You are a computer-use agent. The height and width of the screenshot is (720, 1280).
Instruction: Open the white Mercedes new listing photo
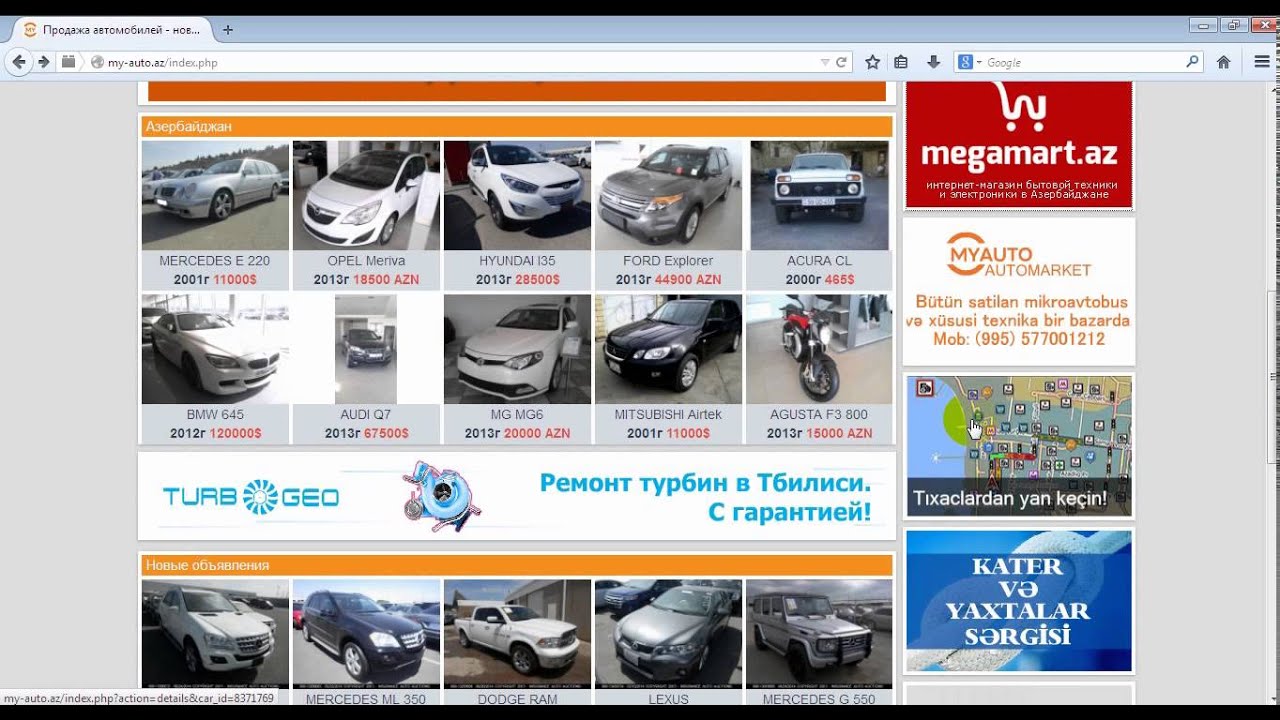[x=215, y=634]
